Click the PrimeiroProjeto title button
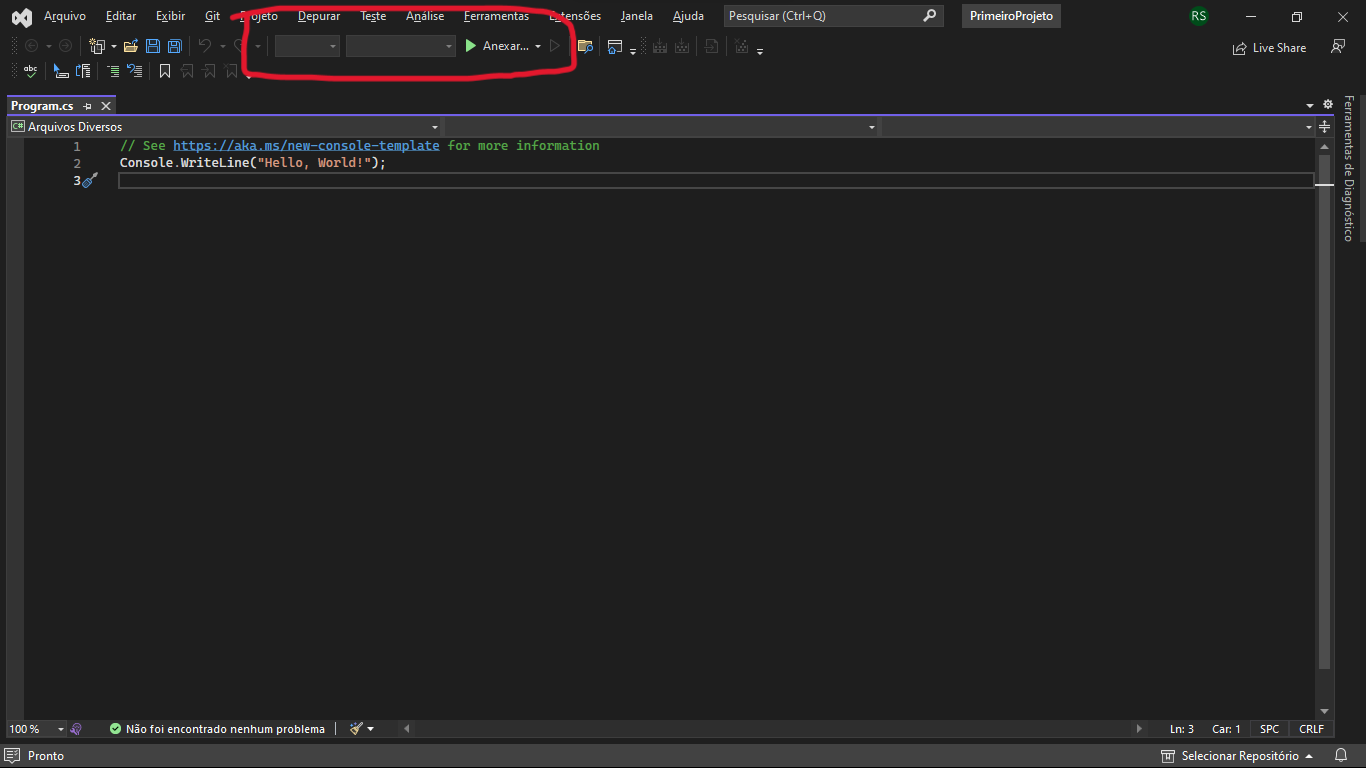The height and width of the screenshot is (768, 1366). click(1011, 16)
